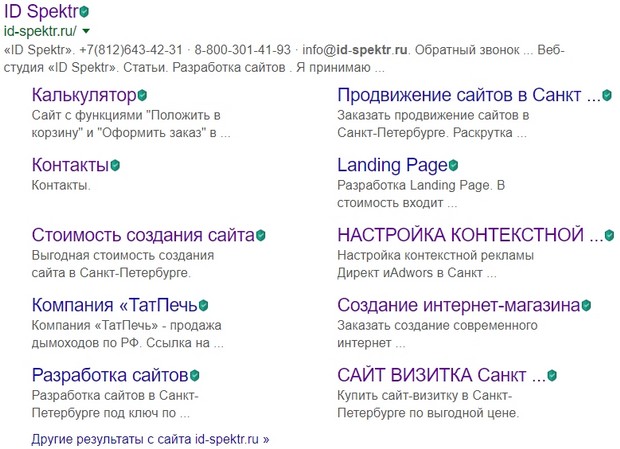Click snippet 'Сайт с функциями "Положить в'
This screenshot has width=620, height=449.
pyautogui.click(x=126, y=115)
